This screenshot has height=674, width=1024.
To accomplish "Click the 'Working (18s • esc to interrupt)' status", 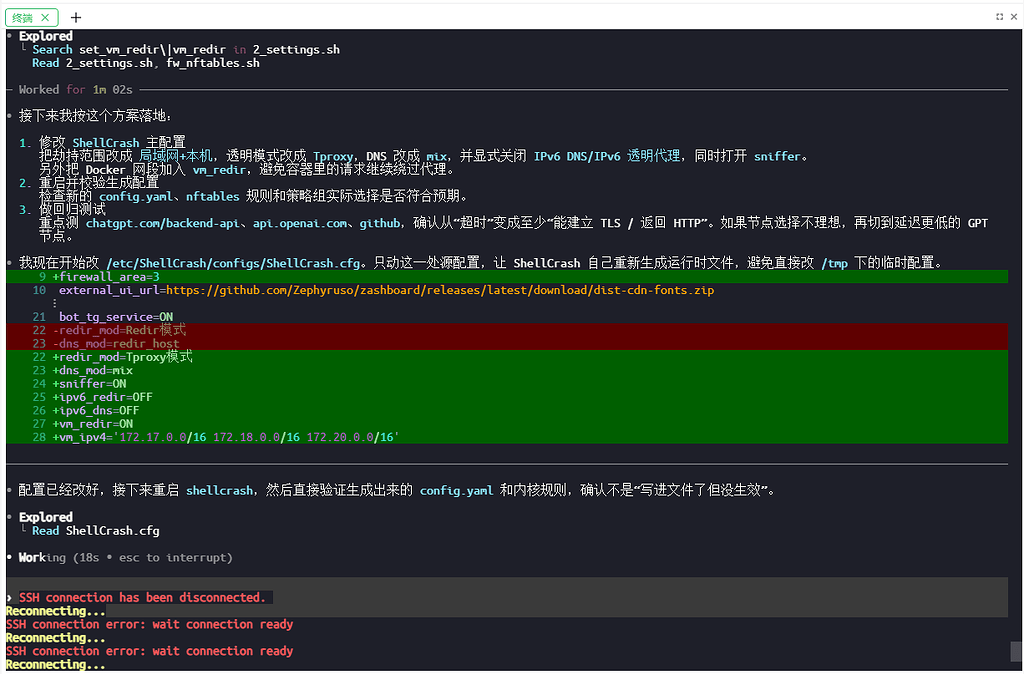I will (125, 558).
